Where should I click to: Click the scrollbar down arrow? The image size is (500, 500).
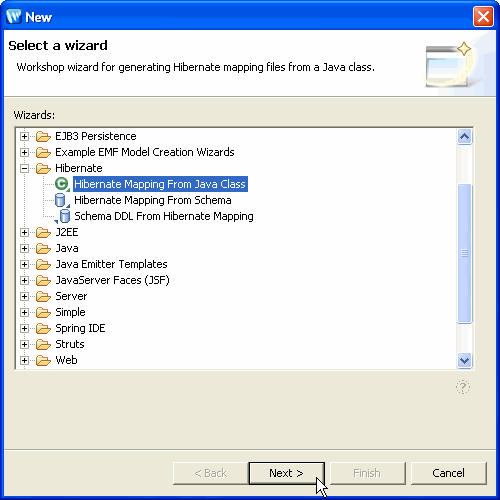pos(464,360)
